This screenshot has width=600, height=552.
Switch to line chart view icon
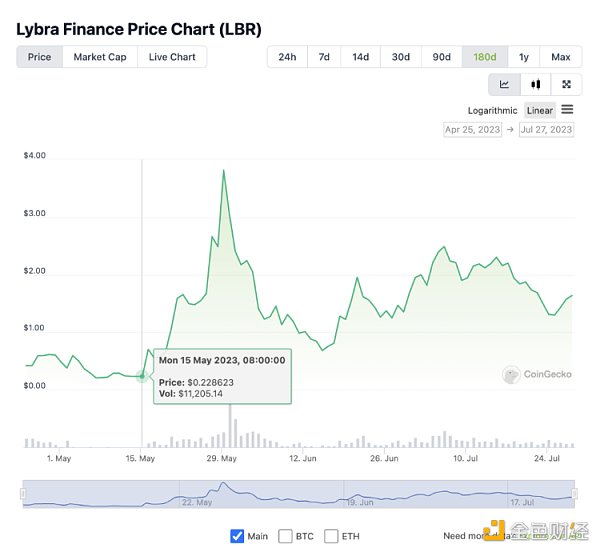click(x=505, y=85)
